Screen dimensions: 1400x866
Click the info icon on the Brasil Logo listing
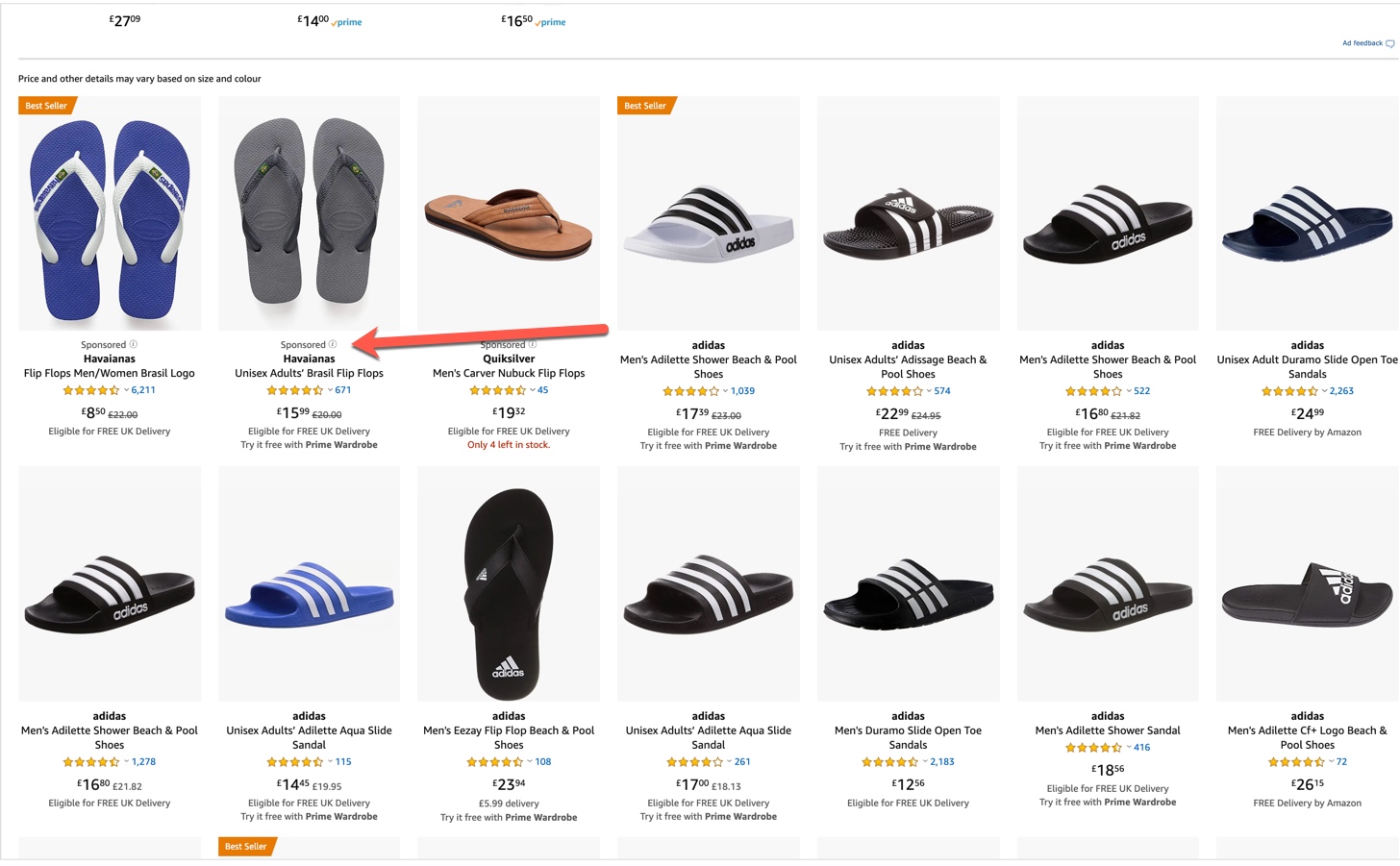tap(134, 344)
